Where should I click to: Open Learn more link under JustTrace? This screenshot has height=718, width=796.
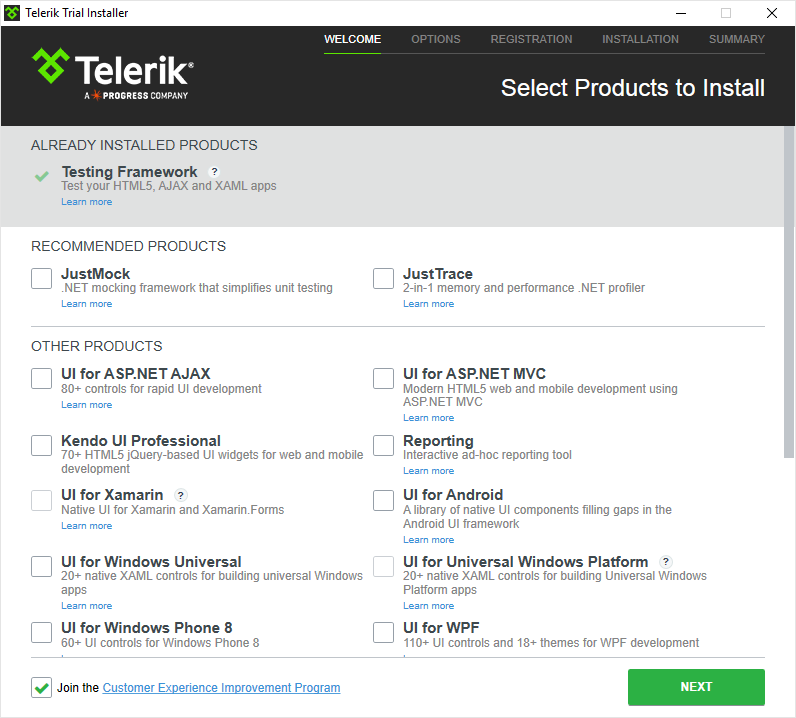coord(428,304)
